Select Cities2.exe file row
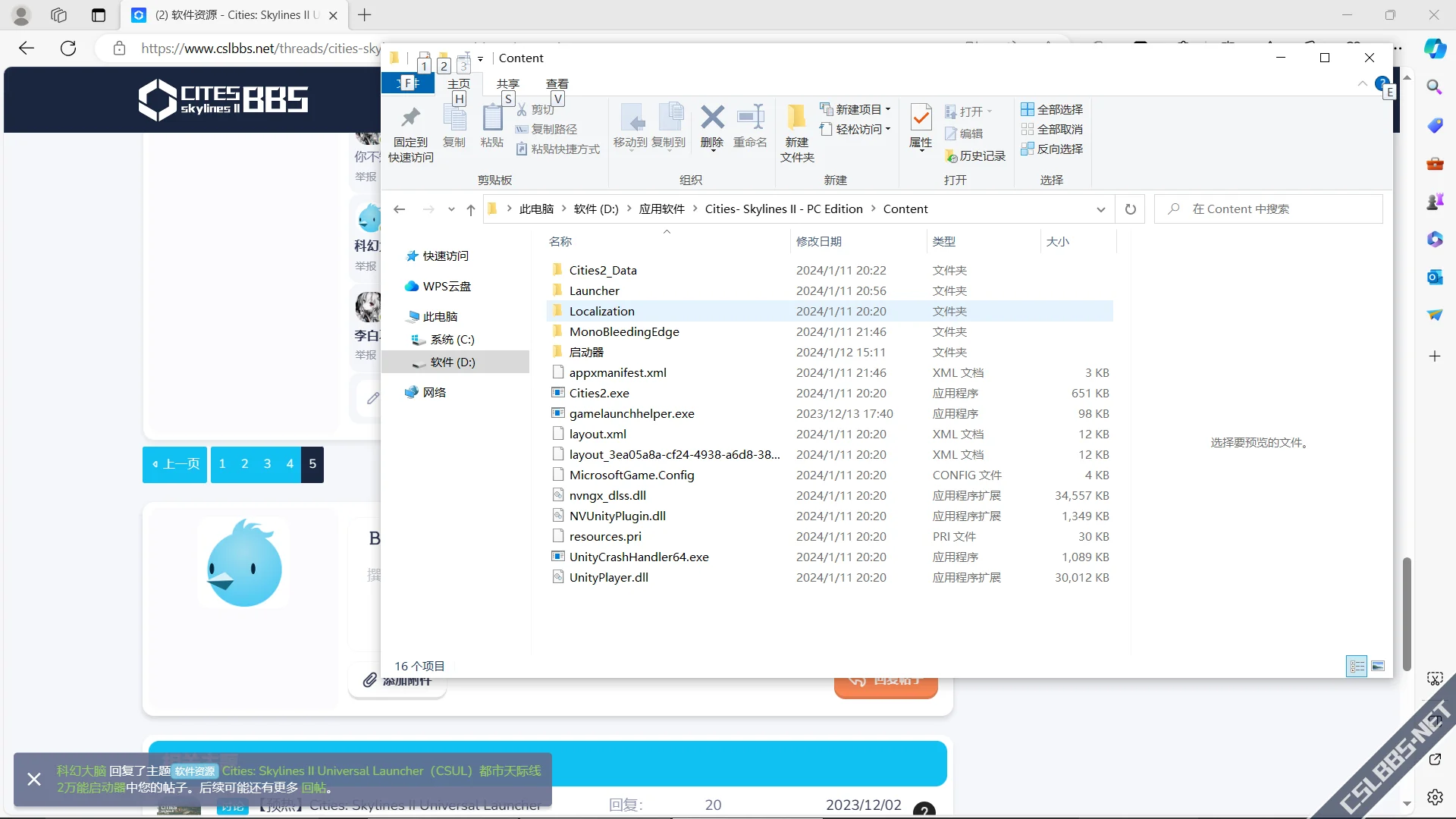Image resolution: width=1456 pixels, height=819 pixels. click(830, 394)
